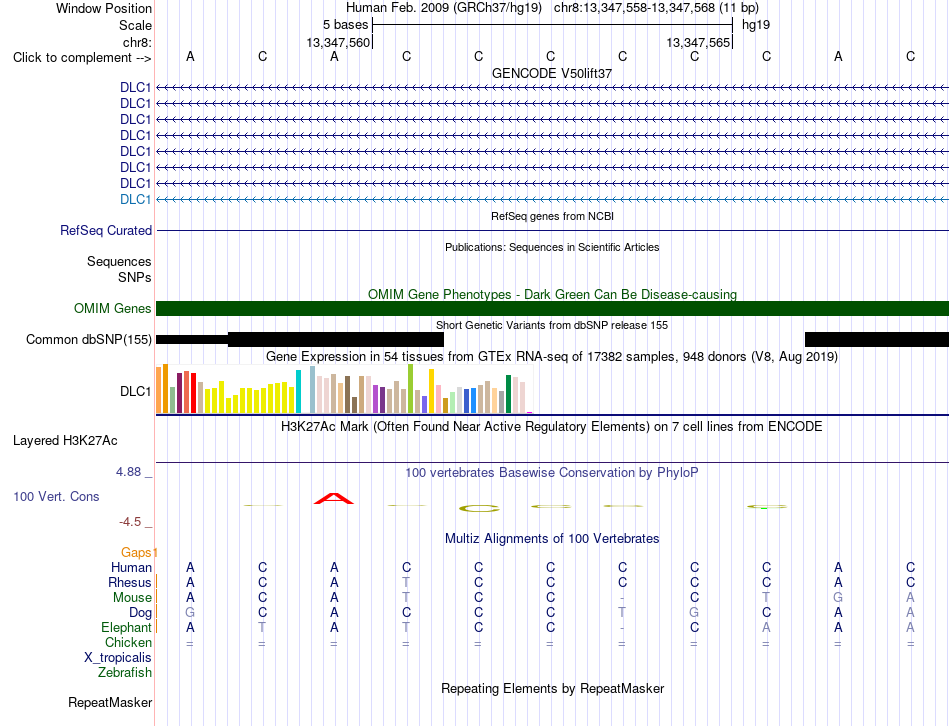Click the H3K27Ac Mark ENCODE track title
The height and width of the screenshot is (726, 950).
[x=552, y=427]
